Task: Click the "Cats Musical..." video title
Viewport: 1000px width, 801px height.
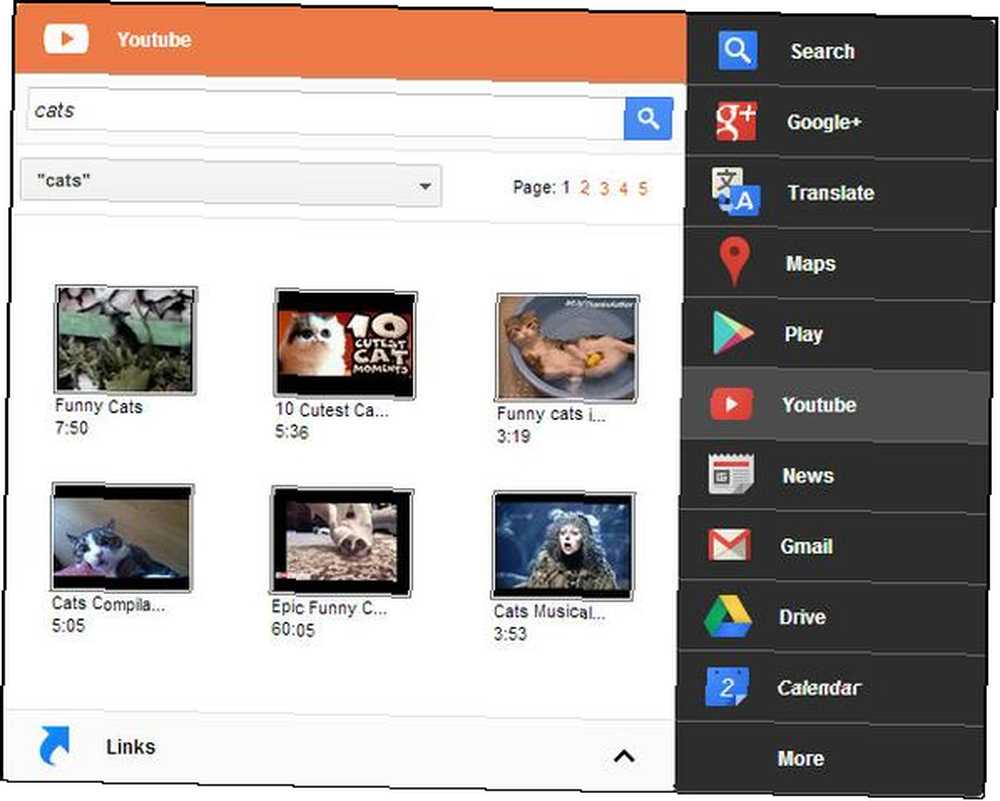Action: 549,612
